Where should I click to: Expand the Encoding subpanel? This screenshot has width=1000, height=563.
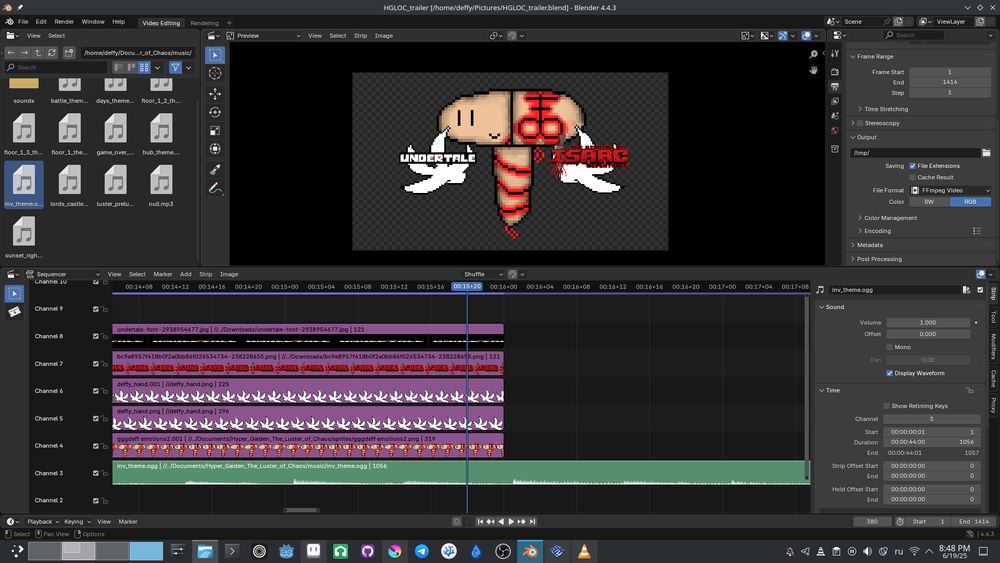[x=877, y=231]
